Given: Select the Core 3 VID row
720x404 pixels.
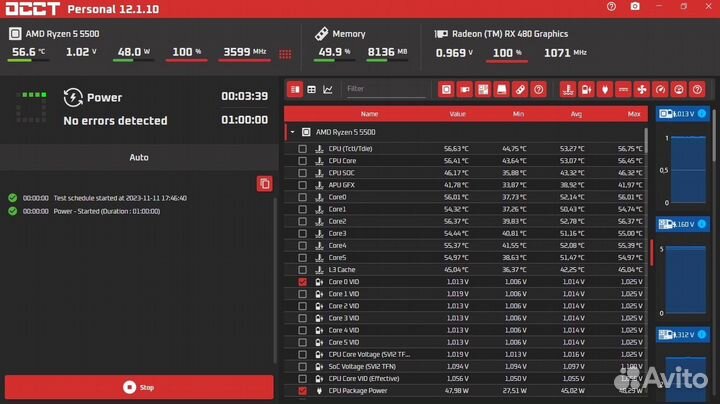Looking at the screenshot, I should click(466, 318).
